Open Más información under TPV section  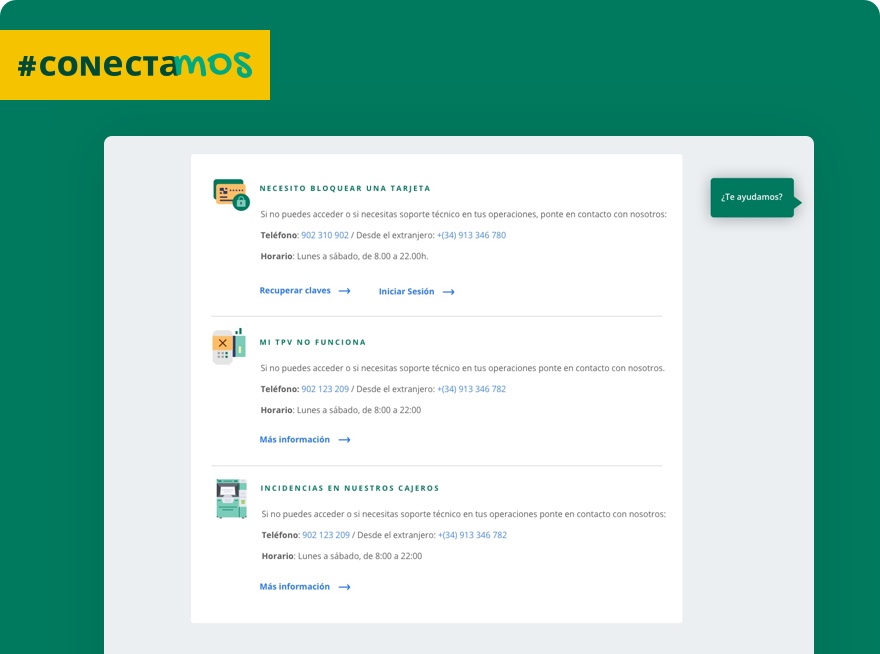click(x=294, y=440)
